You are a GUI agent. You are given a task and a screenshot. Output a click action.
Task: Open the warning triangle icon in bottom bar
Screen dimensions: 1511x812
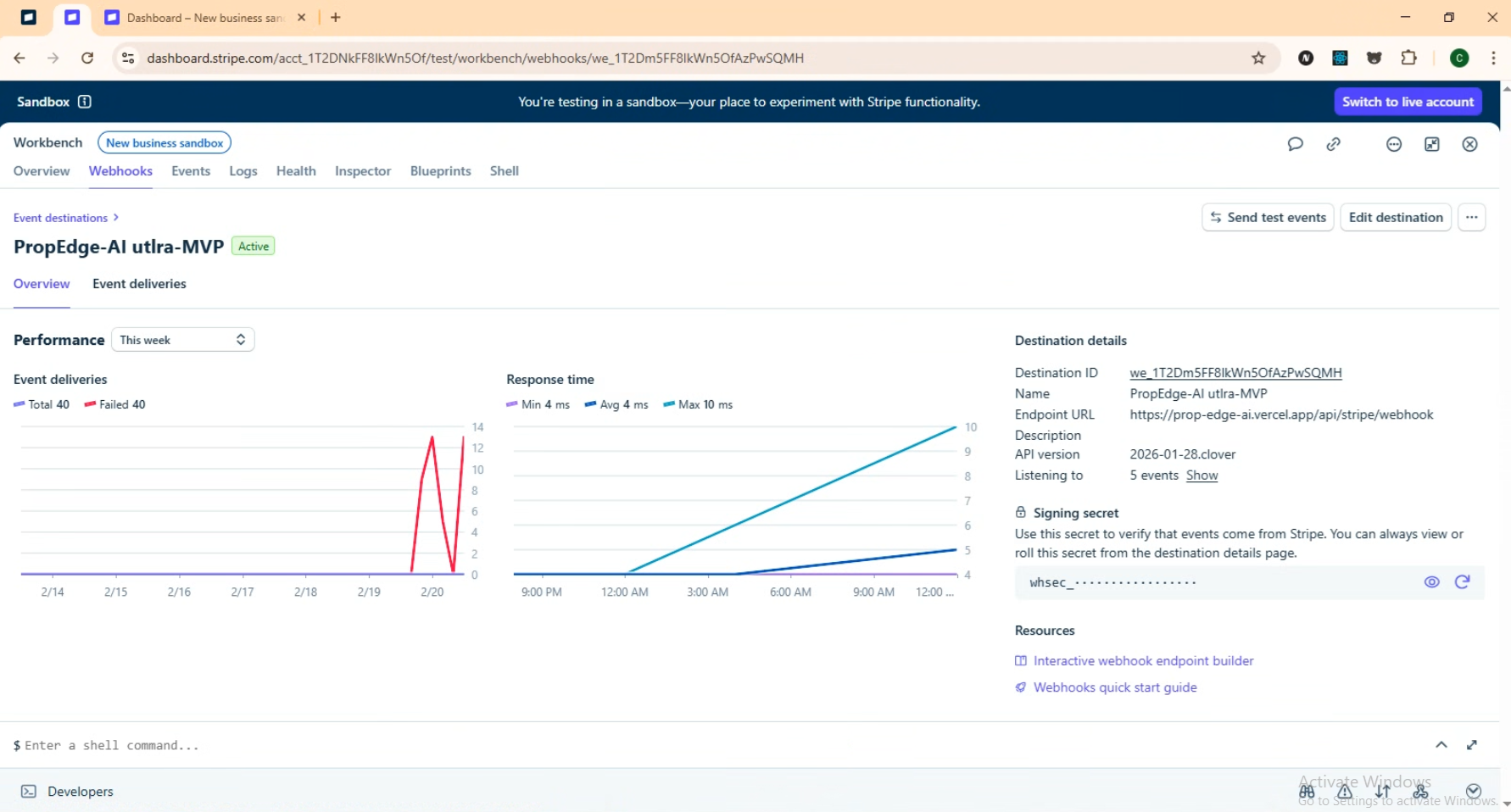pyautogui.click(x=1345, y=792)
